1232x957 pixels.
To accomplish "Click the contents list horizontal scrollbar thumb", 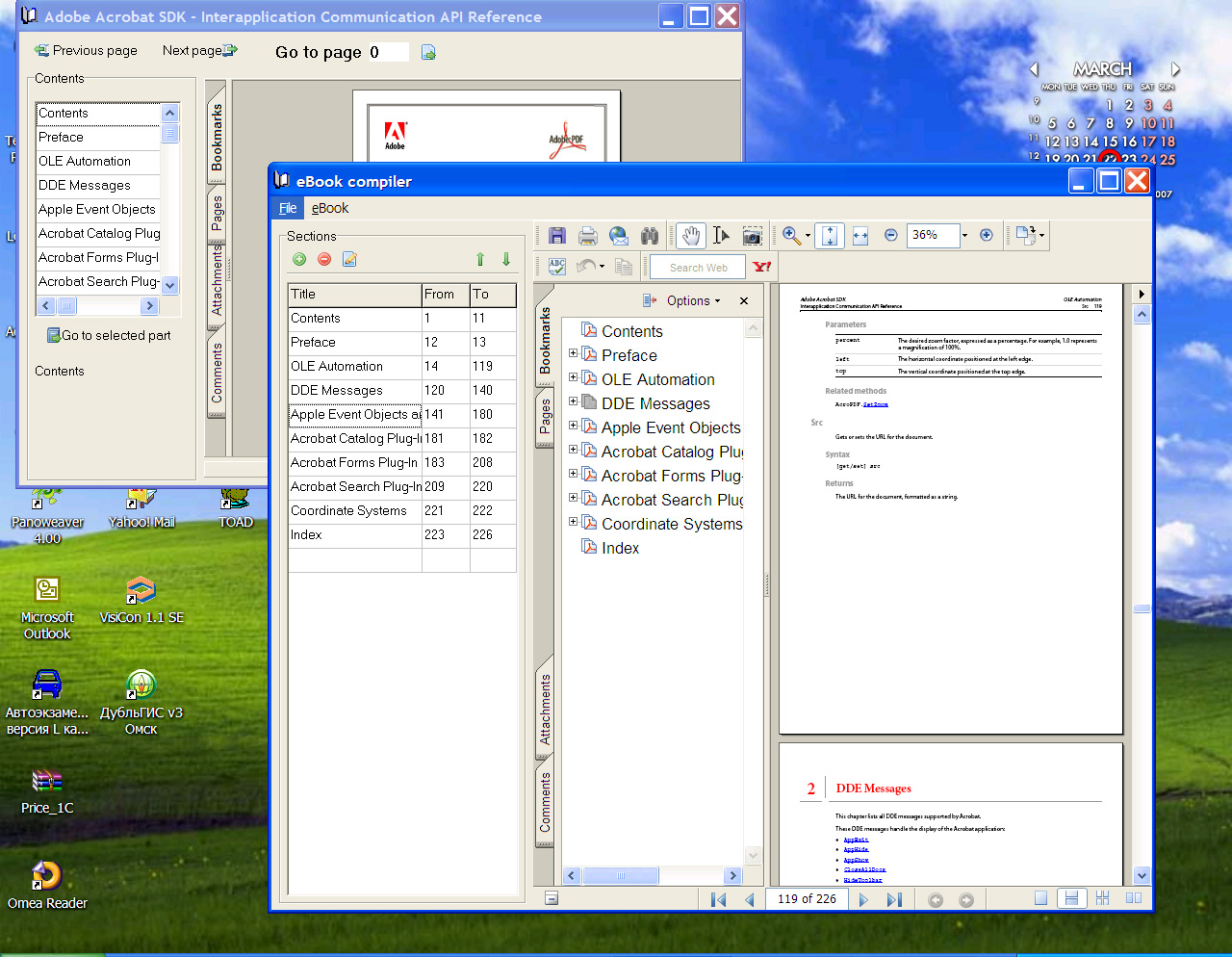I will coord(66,306).
